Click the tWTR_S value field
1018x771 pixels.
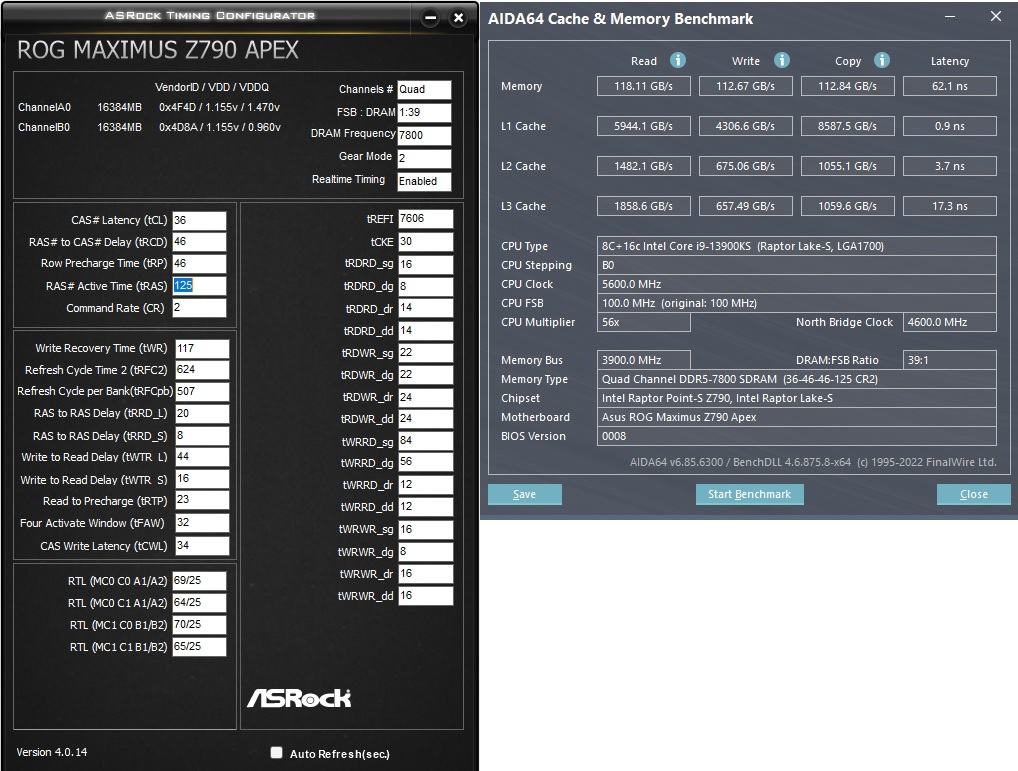pyautogui.click(x=203, y=479)
